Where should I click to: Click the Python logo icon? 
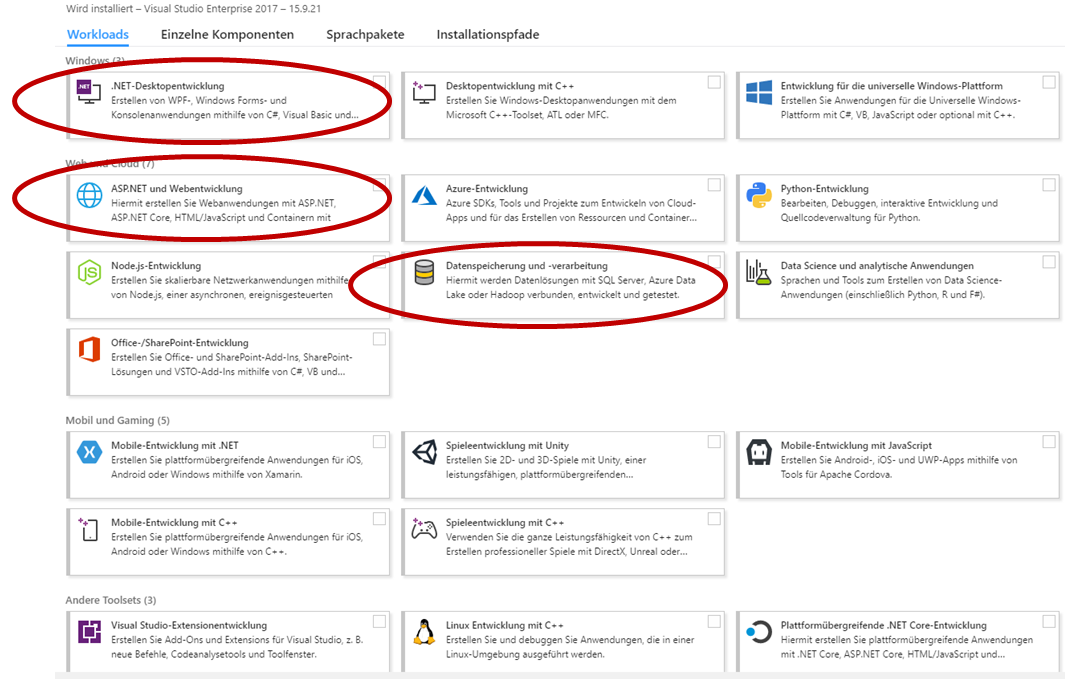point(759,195)
